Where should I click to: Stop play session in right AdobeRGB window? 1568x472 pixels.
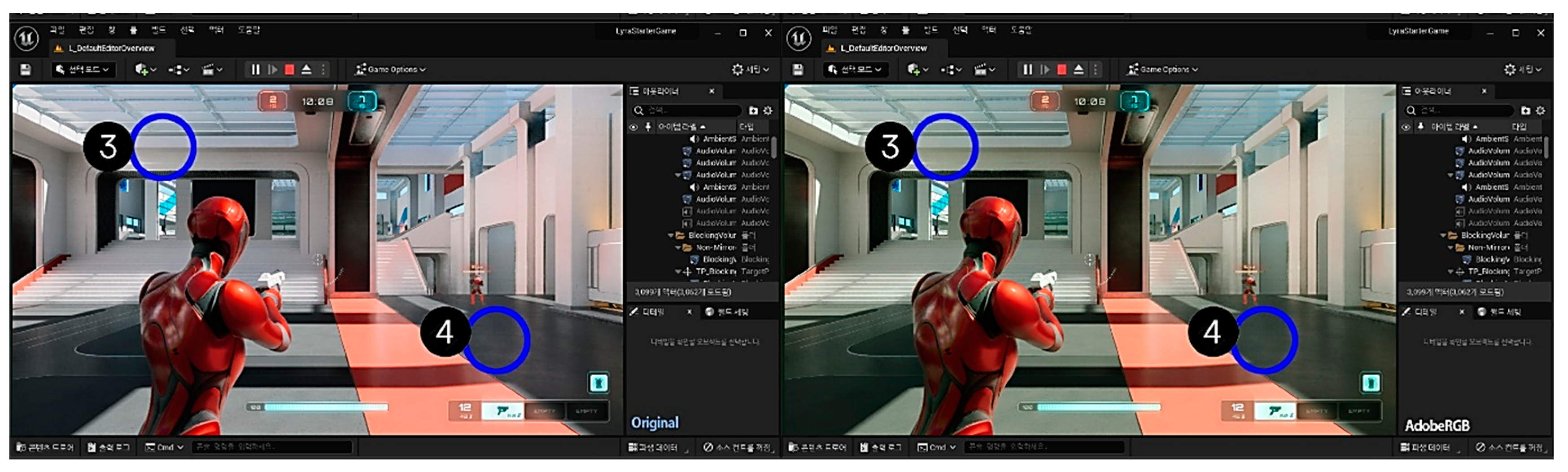1061,70
